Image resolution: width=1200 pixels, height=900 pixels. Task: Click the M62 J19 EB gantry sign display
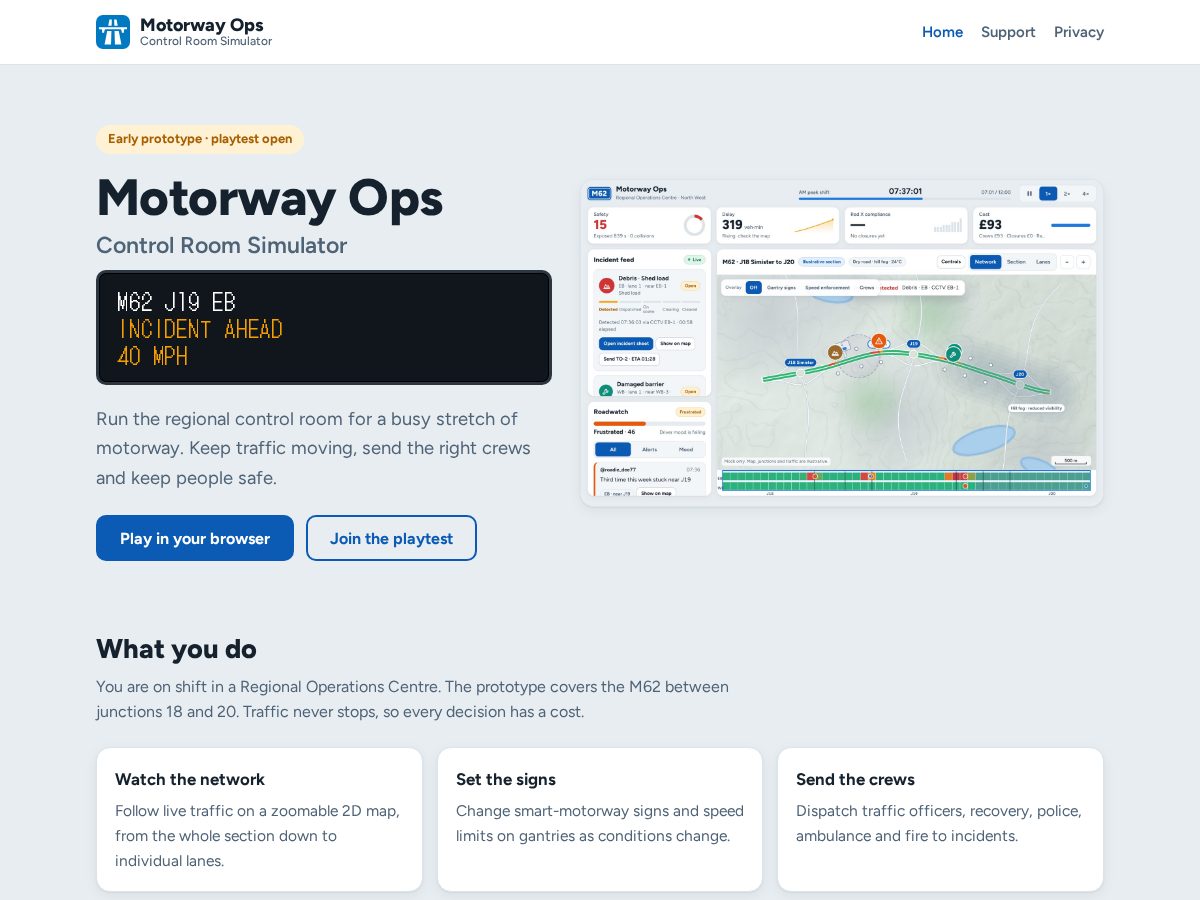(x=324, y=327)
